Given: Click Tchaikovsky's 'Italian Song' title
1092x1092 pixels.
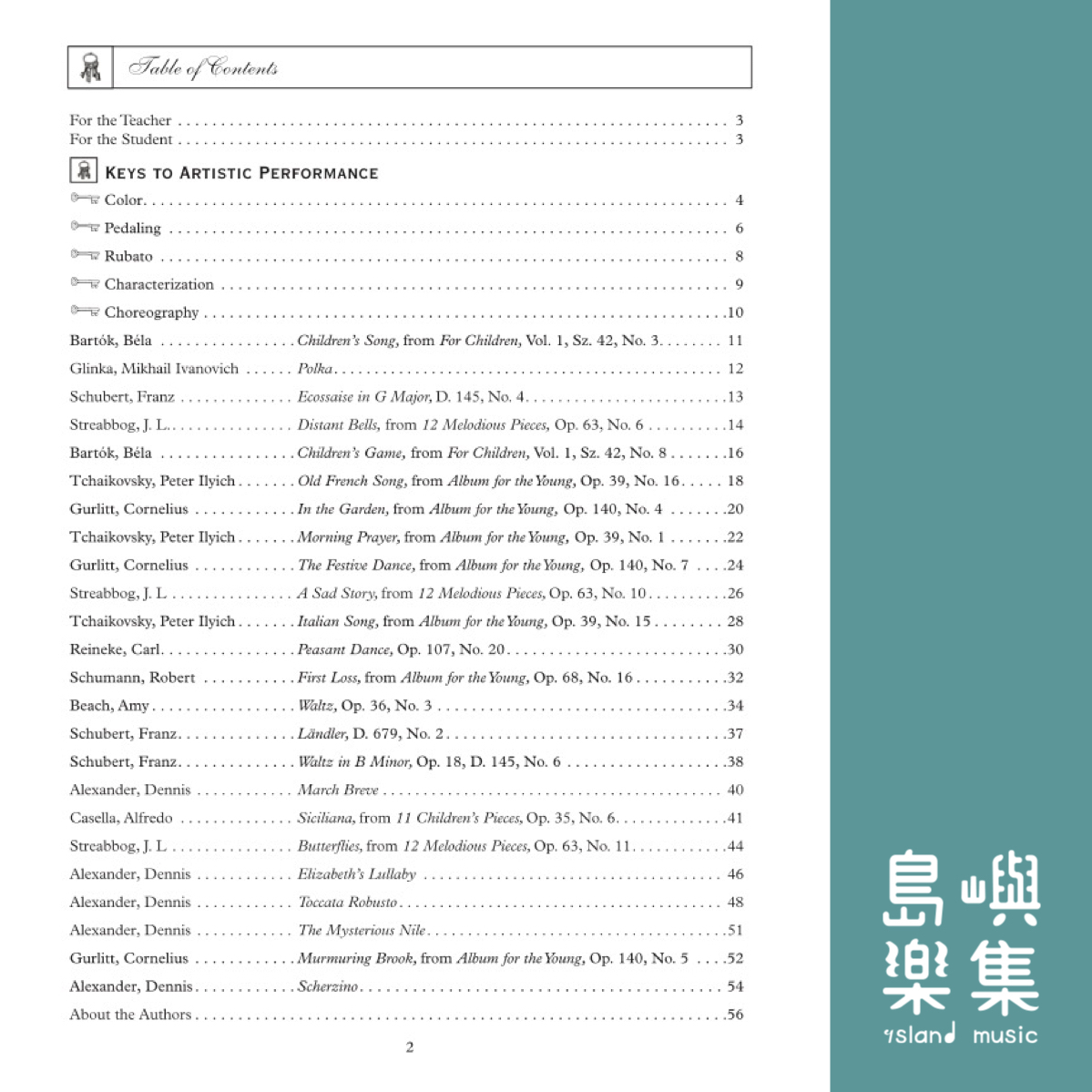Looking at the screenshot, I should pyautogui.click(x=338, y=621).
